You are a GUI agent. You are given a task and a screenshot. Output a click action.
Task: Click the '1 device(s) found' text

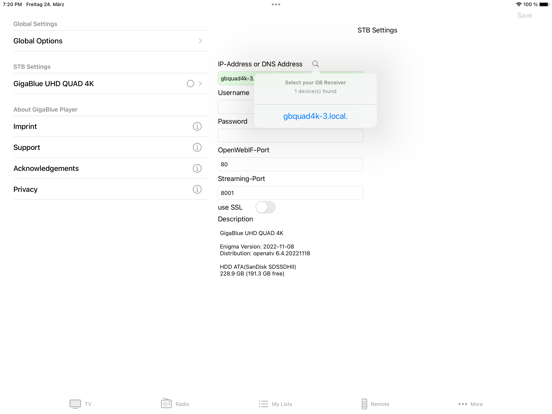pos(315,91)
